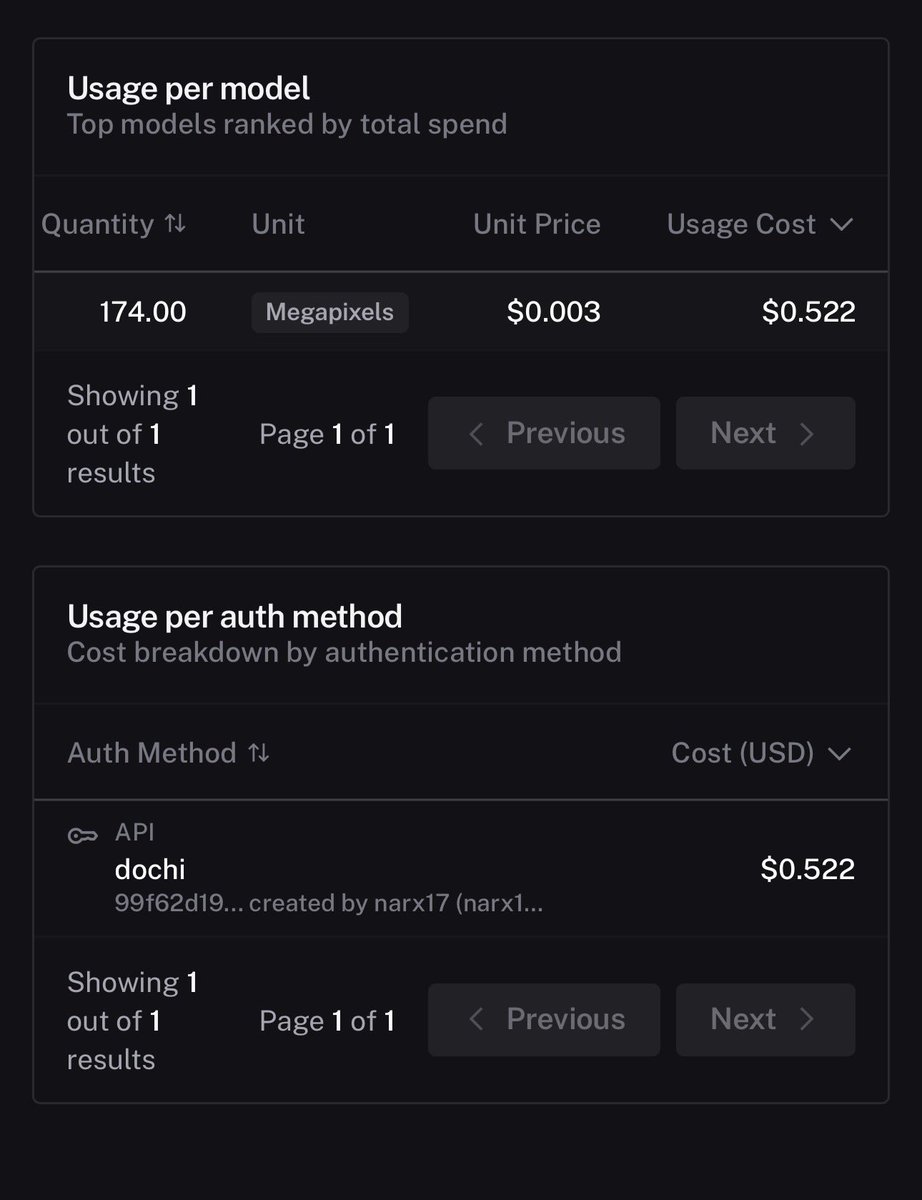The width and height of the screenshot is (922, 1200).
Task: Go to Previous page under auth method table
Action: 544,1019
